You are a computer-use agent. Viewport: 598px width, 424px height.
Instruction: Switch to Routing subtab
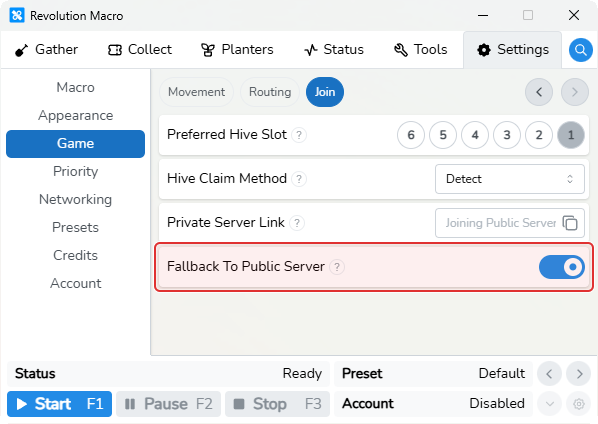tap(270, 92)
